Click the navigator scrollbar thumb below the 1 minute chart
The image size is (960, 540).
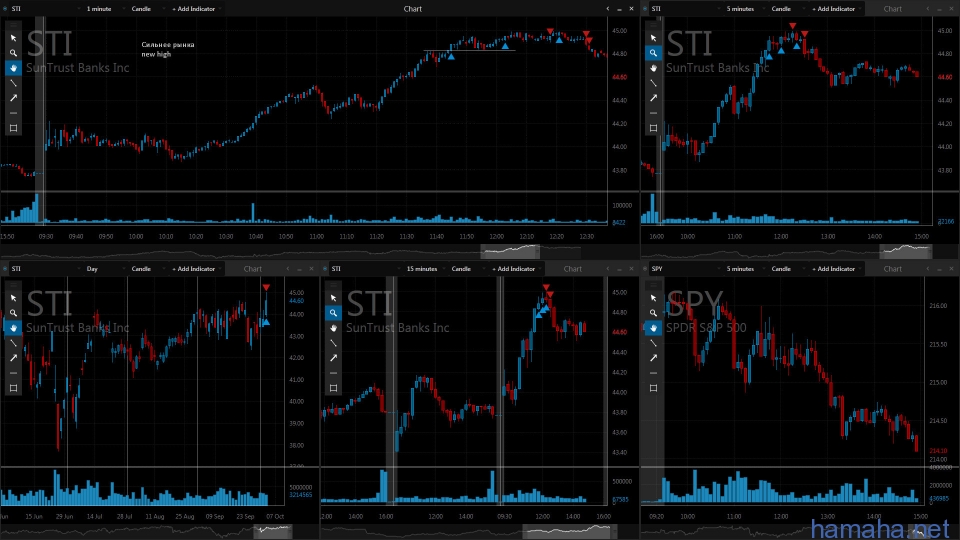[x=510, y=251]
